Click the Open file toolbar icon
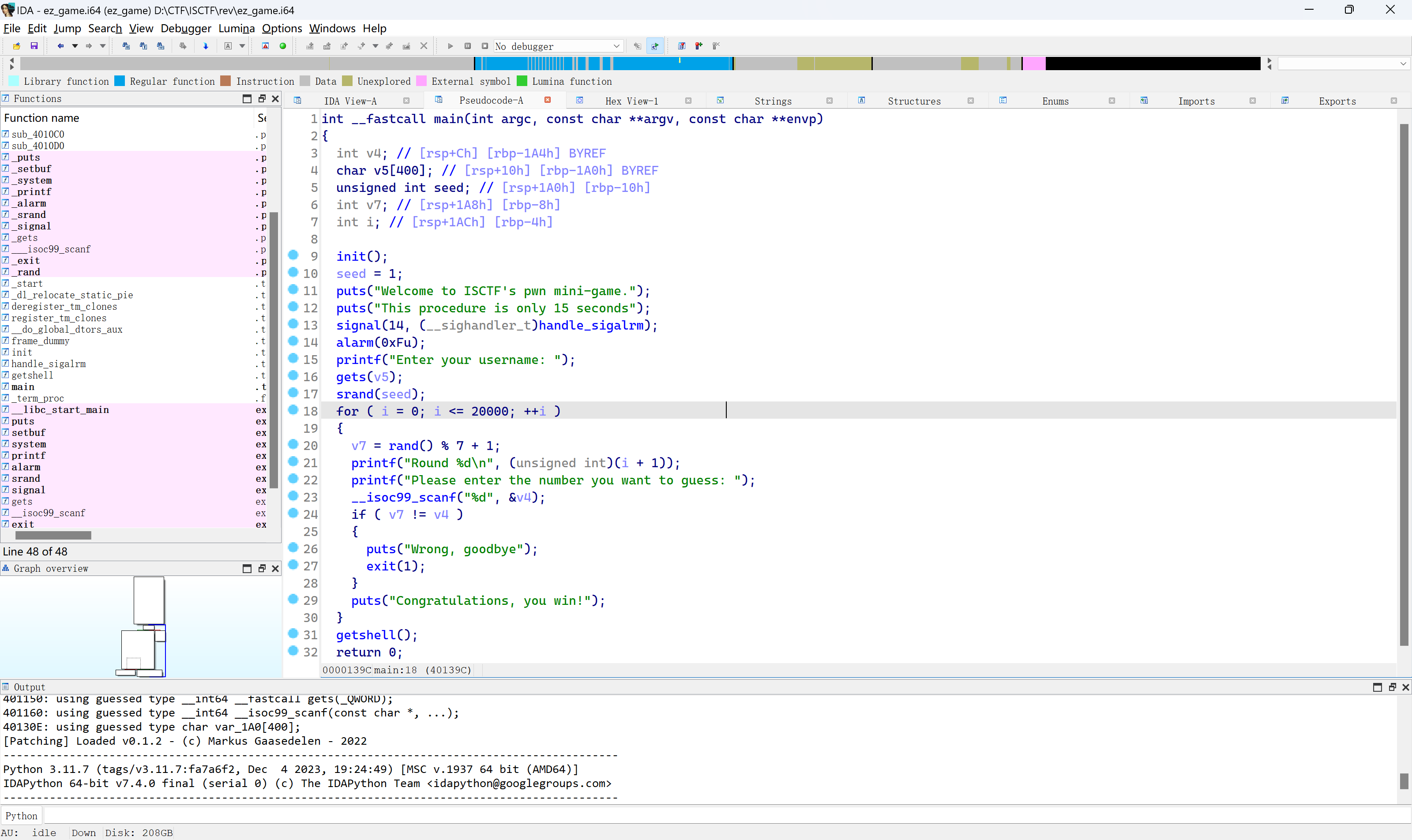This screenshot has height=840, width=1412. (x=16, y=46)
